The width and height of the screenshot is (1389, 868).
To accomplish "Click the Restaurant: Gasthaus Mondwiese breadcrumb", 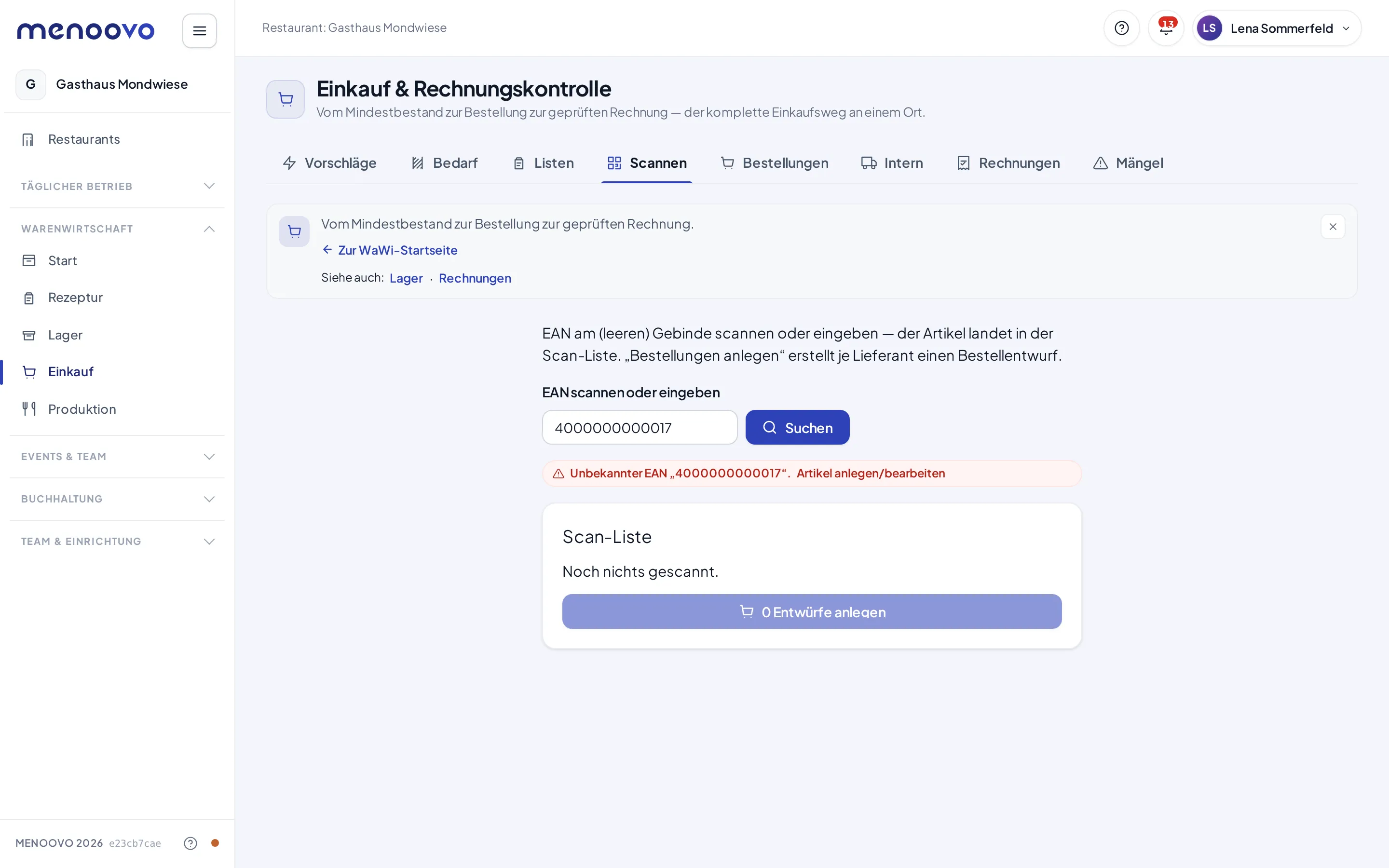I will [x=354, y=27].
